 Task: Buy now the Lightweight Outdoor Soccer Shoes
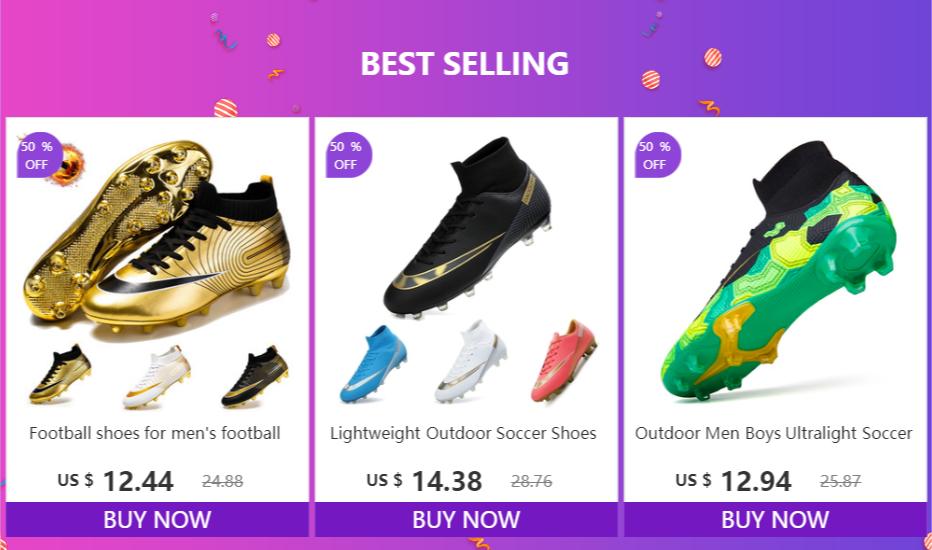[467, 520]
